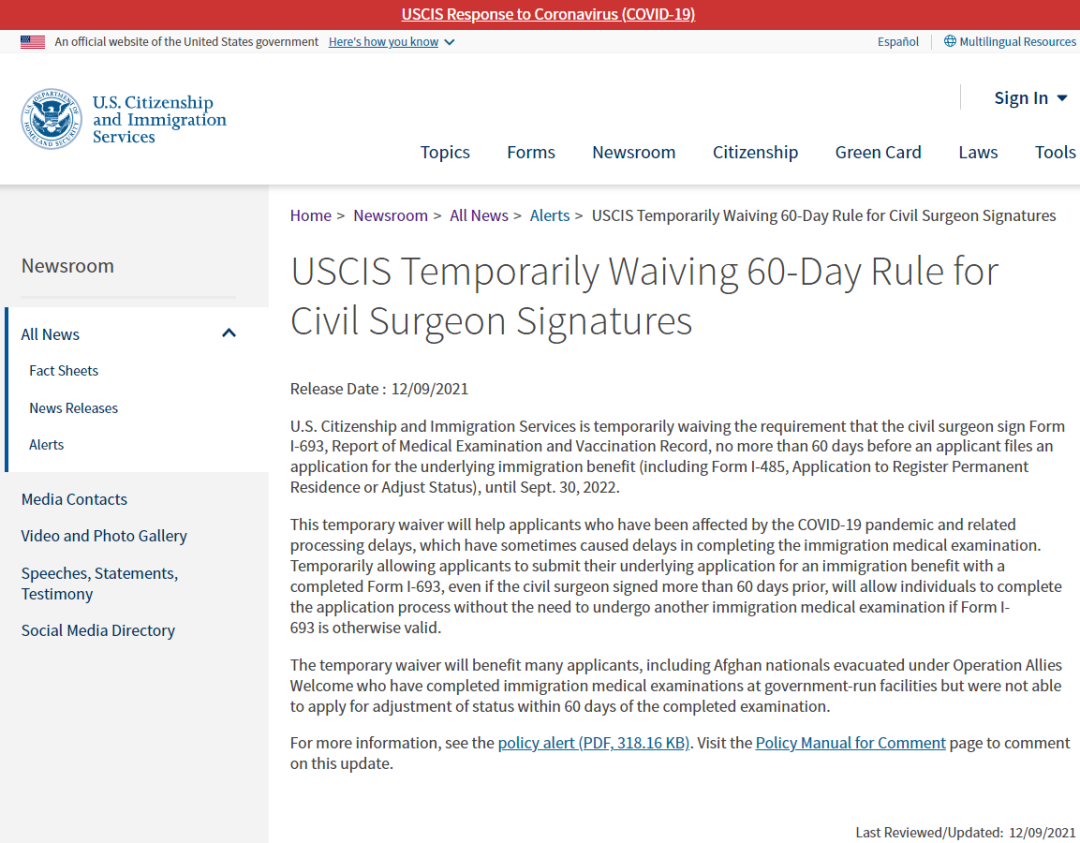This screenshot has width=1080, height=843.
Task: Open Multilingual Resources link
Action: [x=1017, y=42]
